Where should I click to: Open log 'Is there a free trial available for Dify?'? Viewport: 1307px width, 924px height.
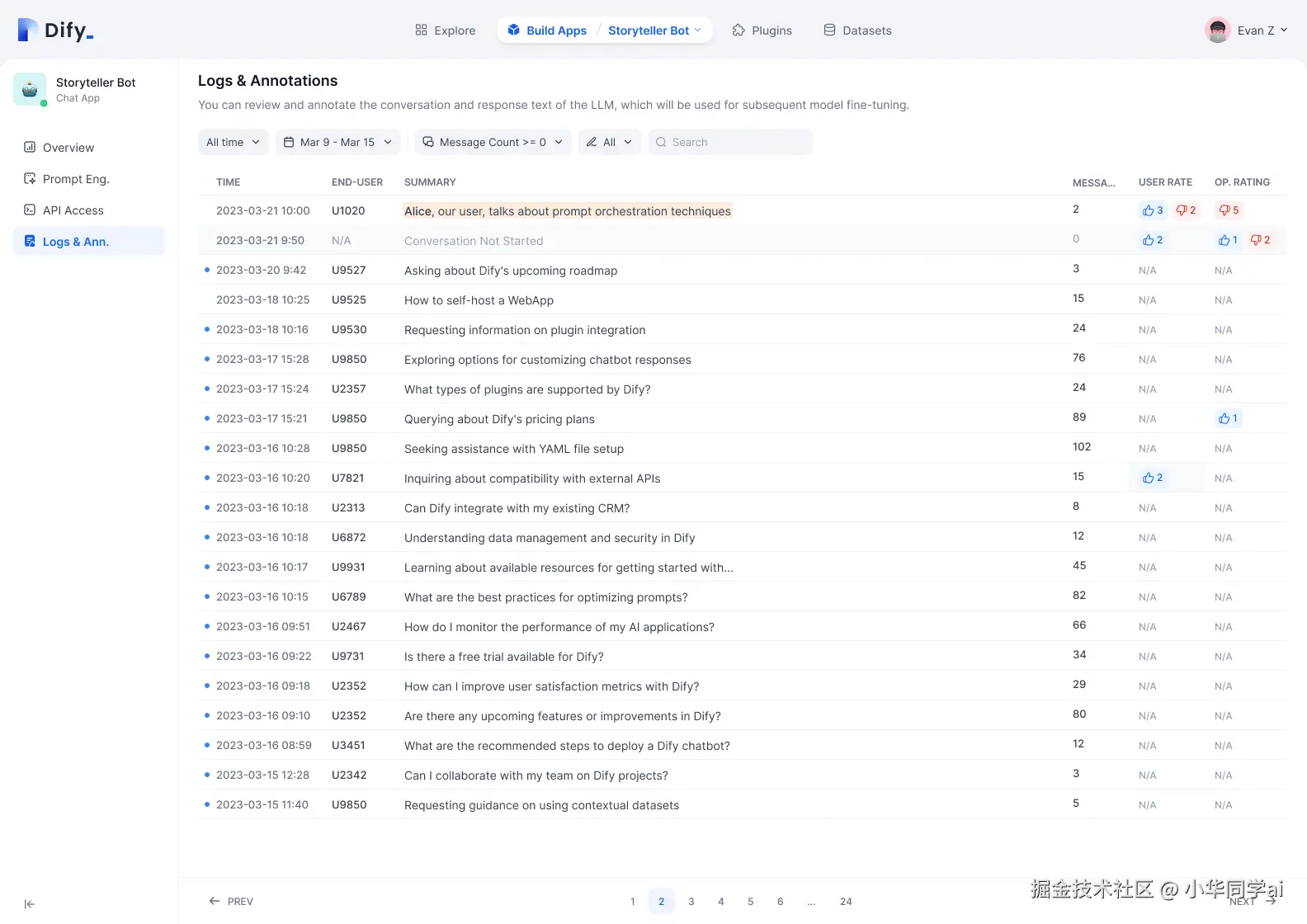point(504,657)
